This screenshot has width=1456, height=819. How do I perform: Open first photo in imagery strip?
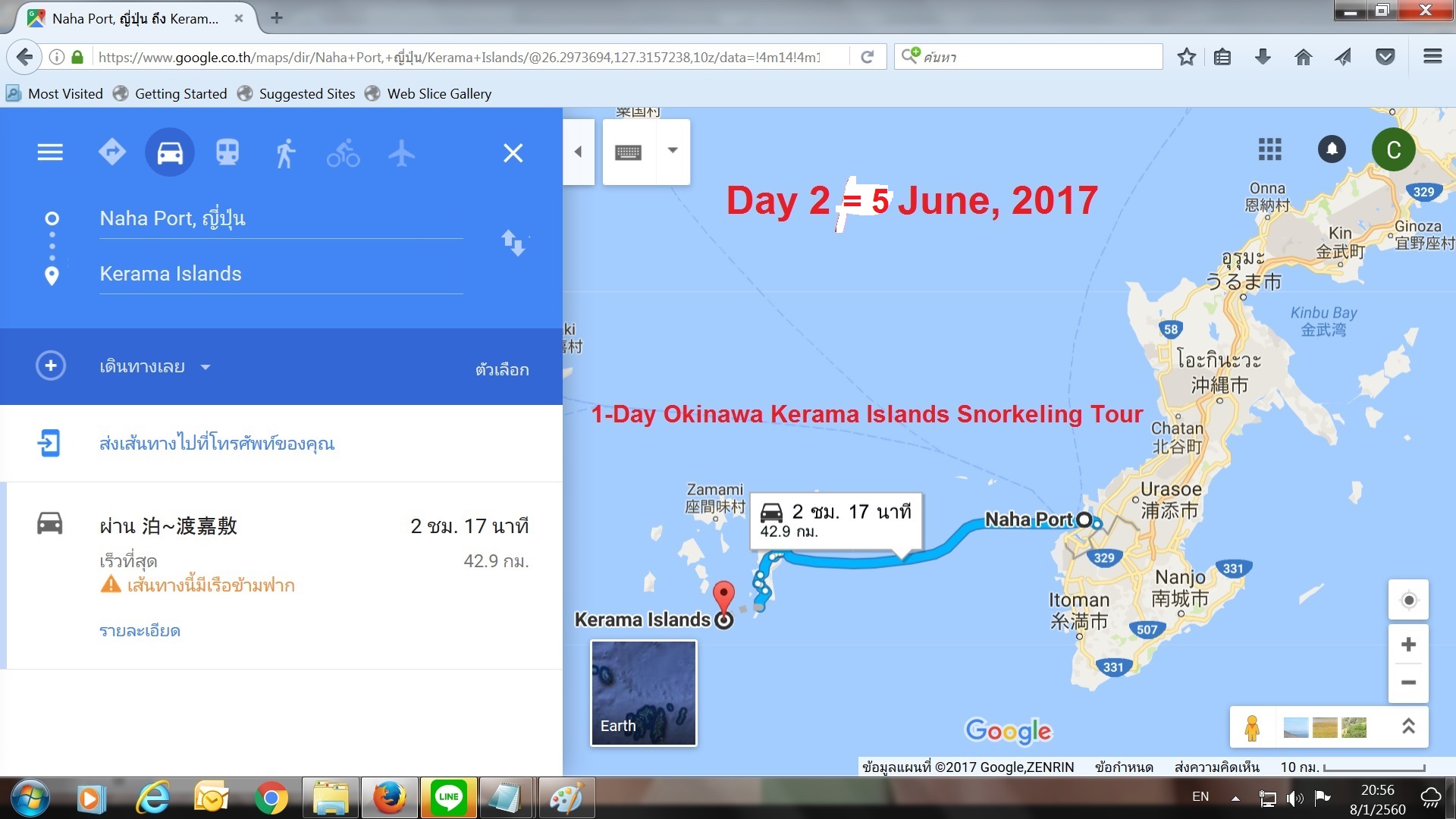coord(1296,728)
